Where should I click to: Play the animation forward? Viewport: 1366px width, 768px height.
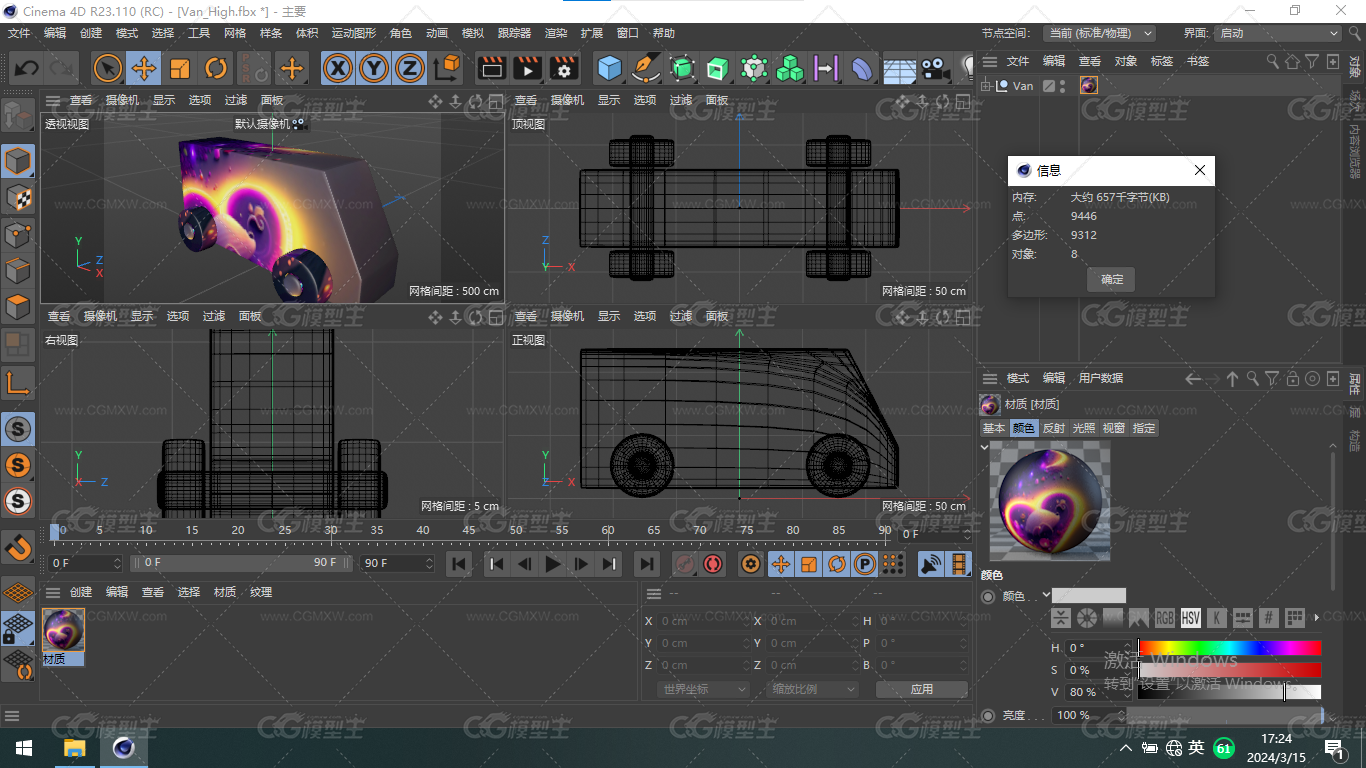click(x=552, y=564)
